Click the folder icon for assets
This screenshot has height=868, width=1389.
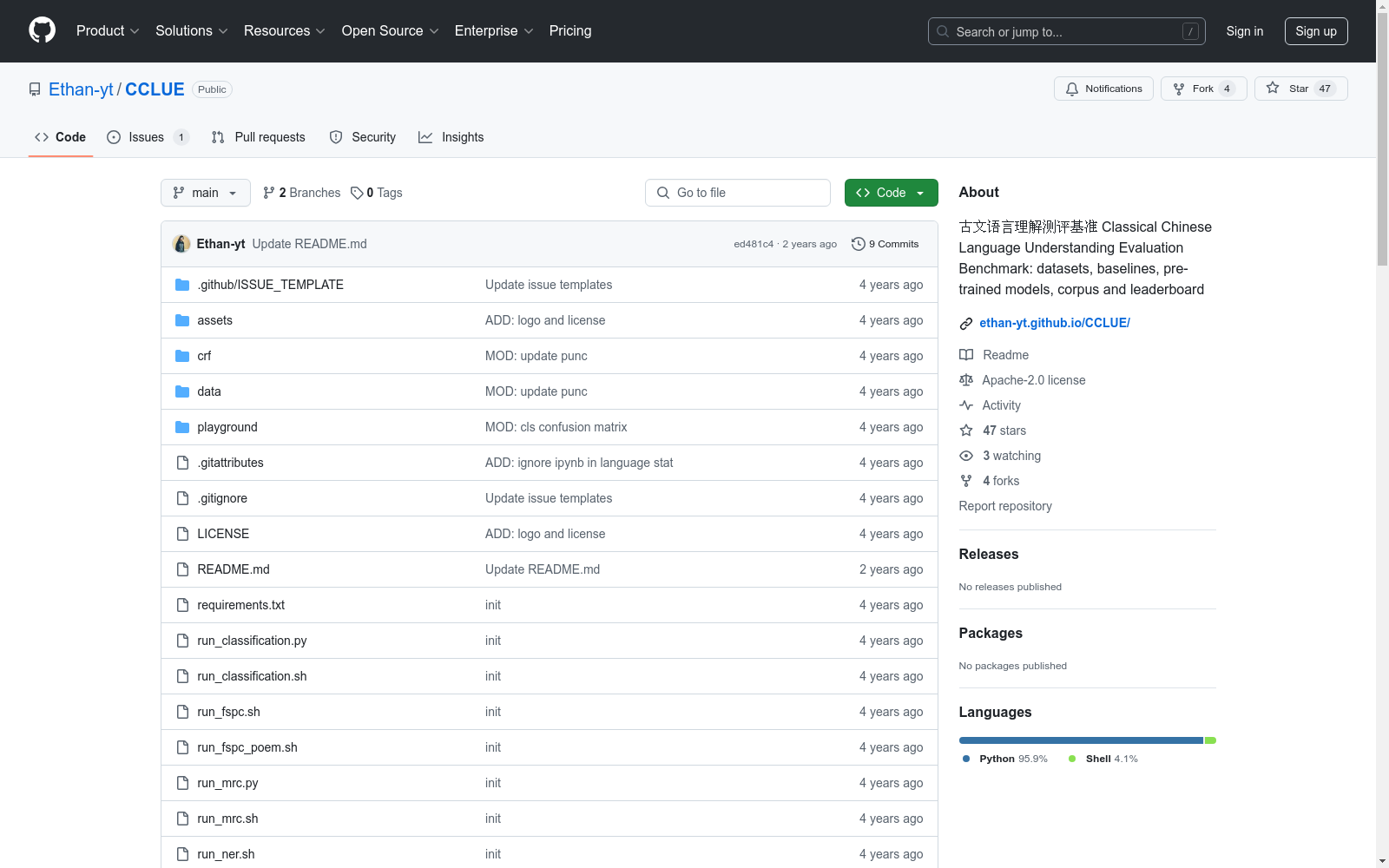pyautogui.click(x=182, y=320)
